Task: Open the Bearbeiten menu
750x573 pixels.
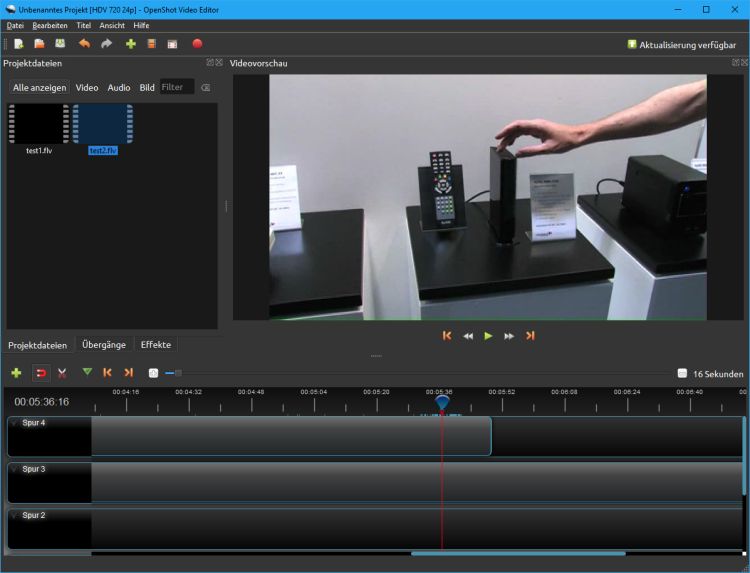Action: 49,25
